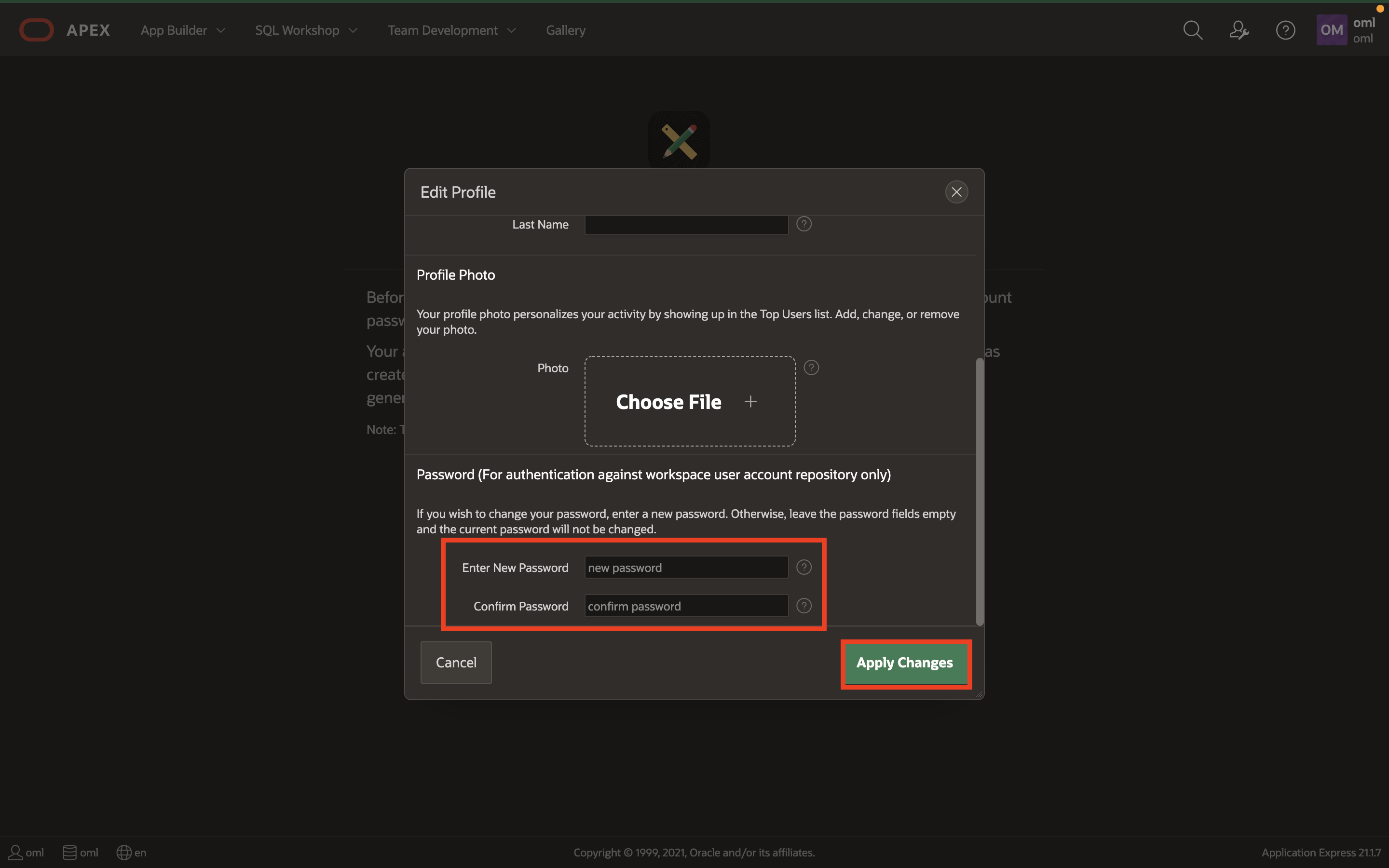Expand the App Builder dropdown menu
The height and width of the screenshot is (868, 1389).
[x=182, y=30]
